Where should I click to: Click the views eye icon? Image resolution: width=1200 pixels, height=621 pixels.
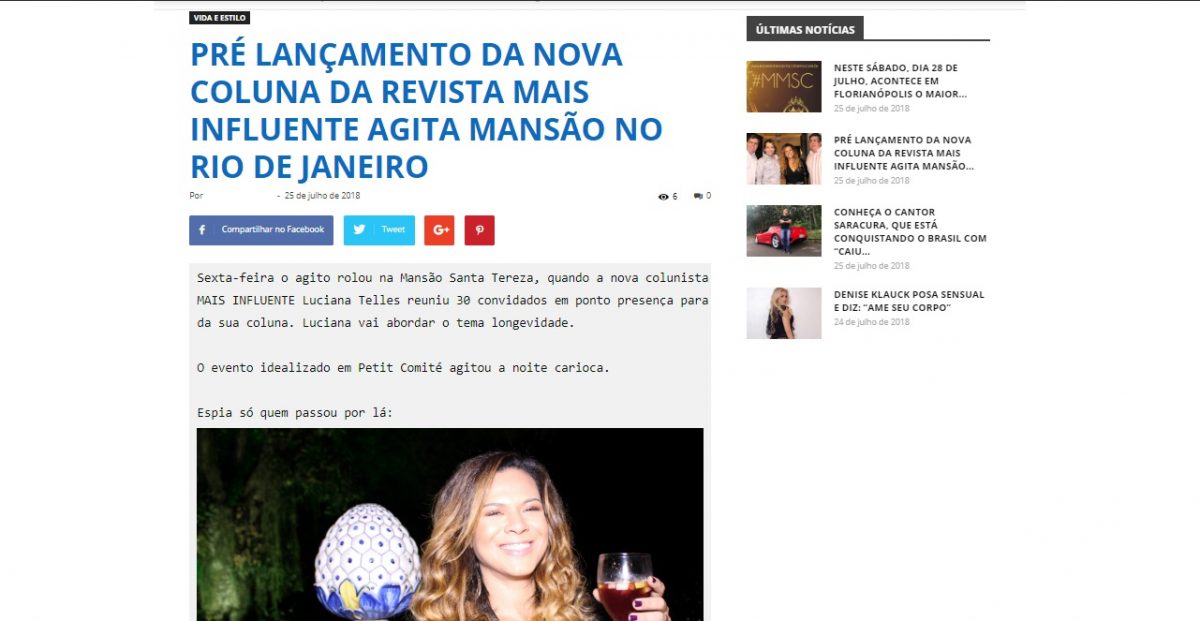click(x=663, y=197)
